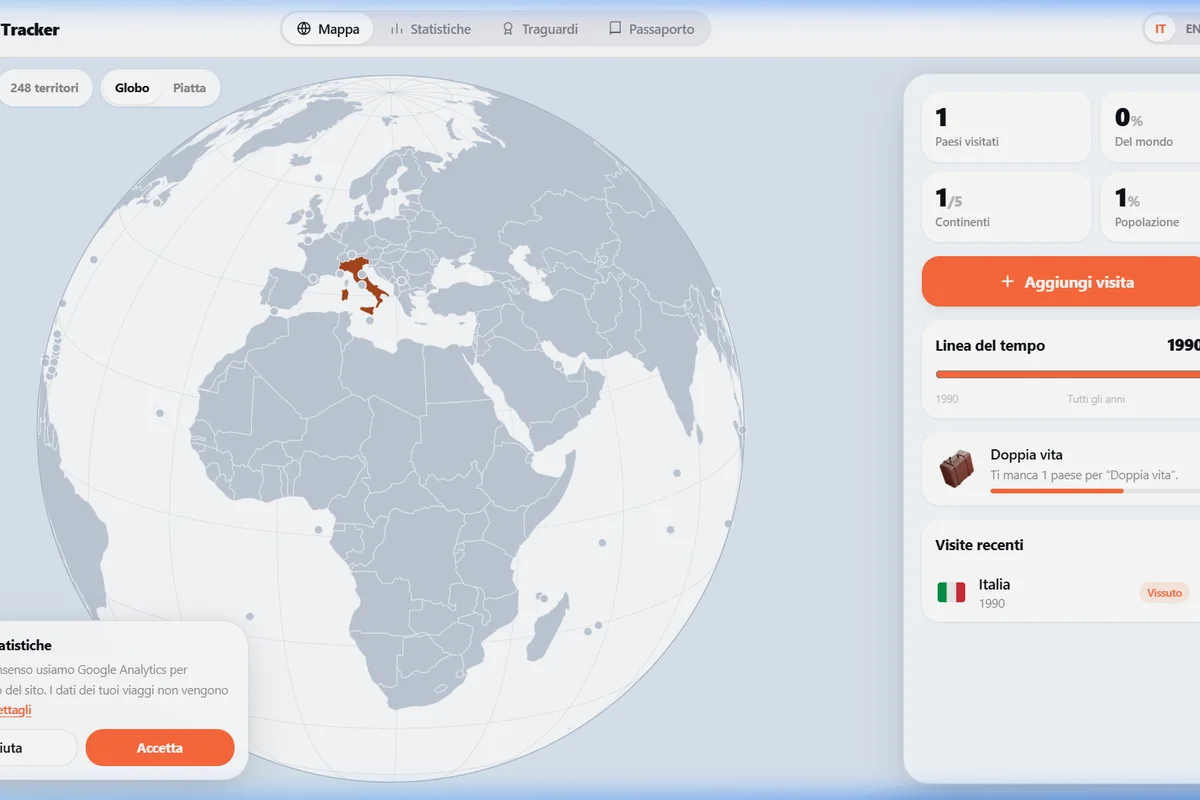Click the plus icon in Aggiungi visita
The width and height of the screenshot is (1200, 800).
pyautogui.click(x=1008, y=282)
